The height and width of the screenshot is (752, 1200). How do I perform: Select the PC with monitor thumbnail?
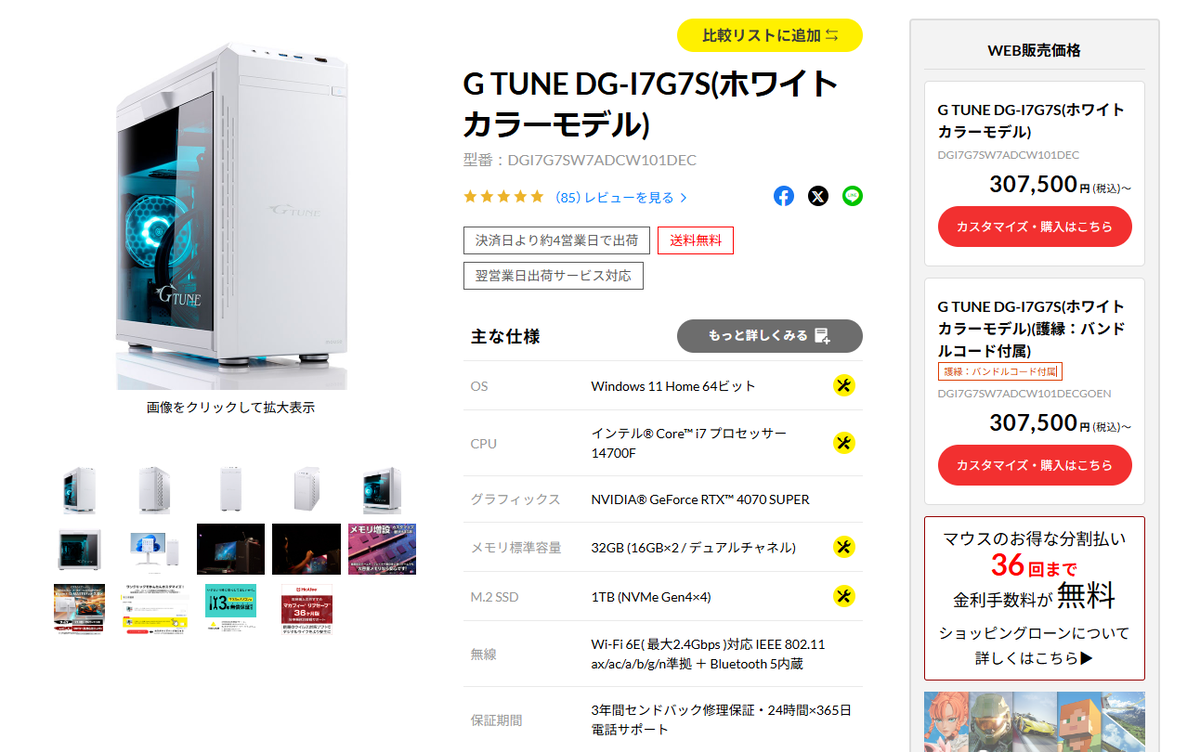click(x=155, y=549)
